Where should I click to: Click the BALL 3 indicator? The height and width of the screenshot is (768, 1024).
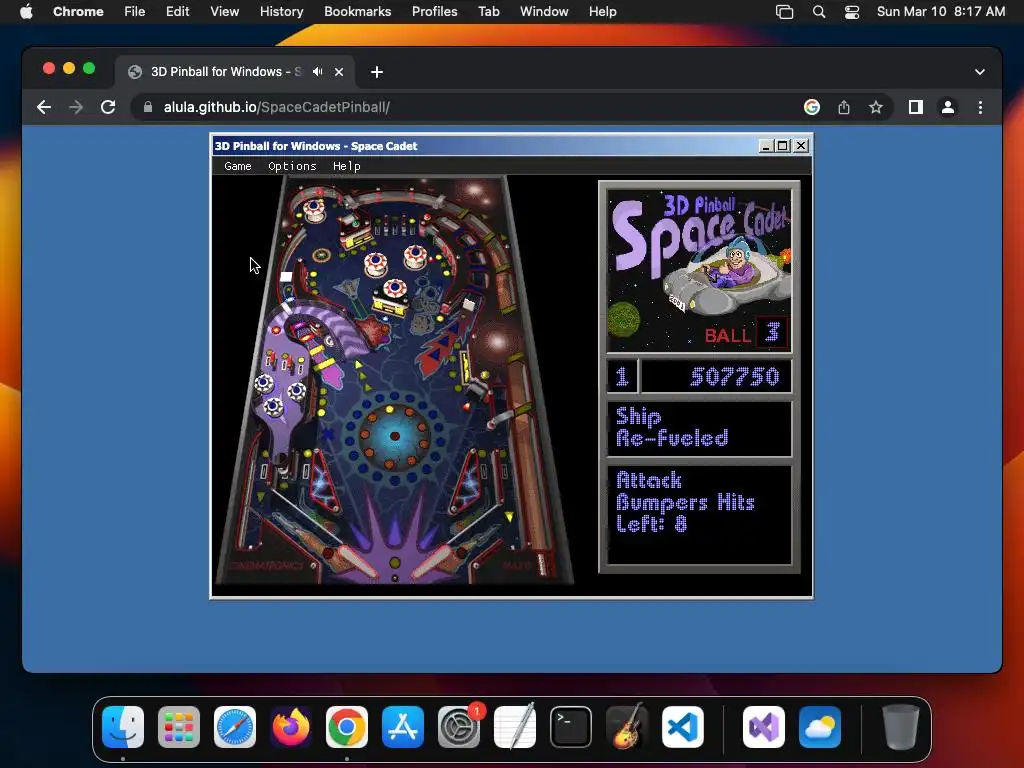745,334
